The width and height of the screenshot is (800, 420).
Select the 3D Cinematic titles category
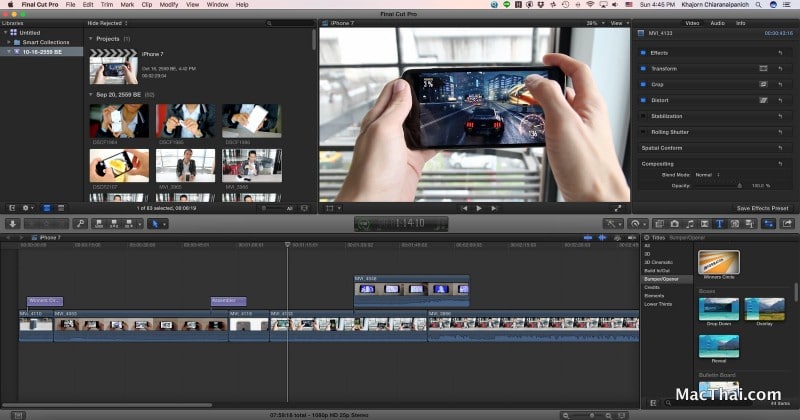(x=658, y=262)
